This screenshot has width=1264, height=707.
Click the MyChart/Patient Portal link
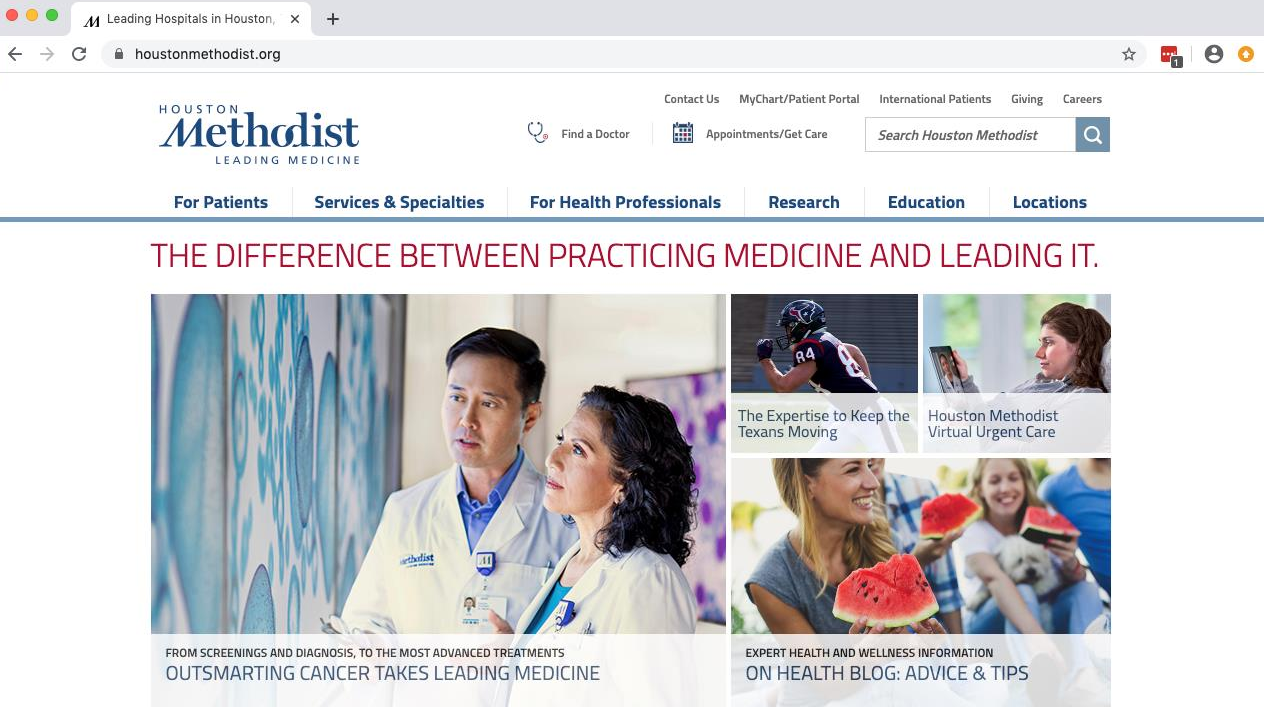point(799,99)
